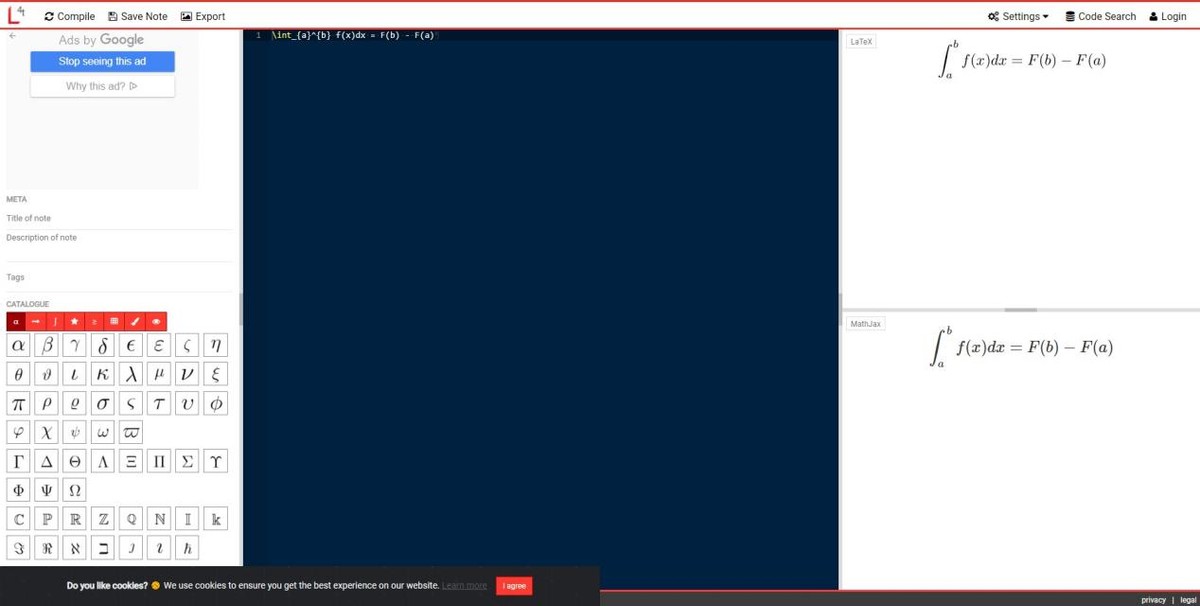Screen dimensions: 1200x606
Task: Expand the Settings dropdown
Action: click(x=1018, y=16)
